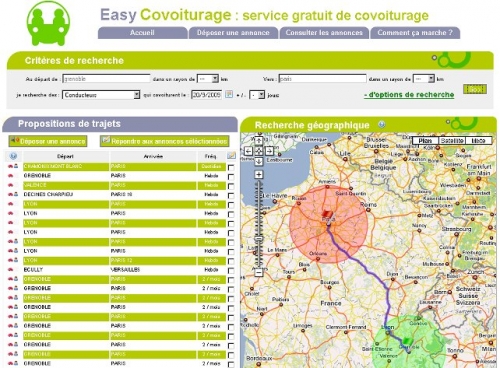Click the map recenter button between arrows
The height and width of the screenshot is (368, 500).
coord(259,151)
